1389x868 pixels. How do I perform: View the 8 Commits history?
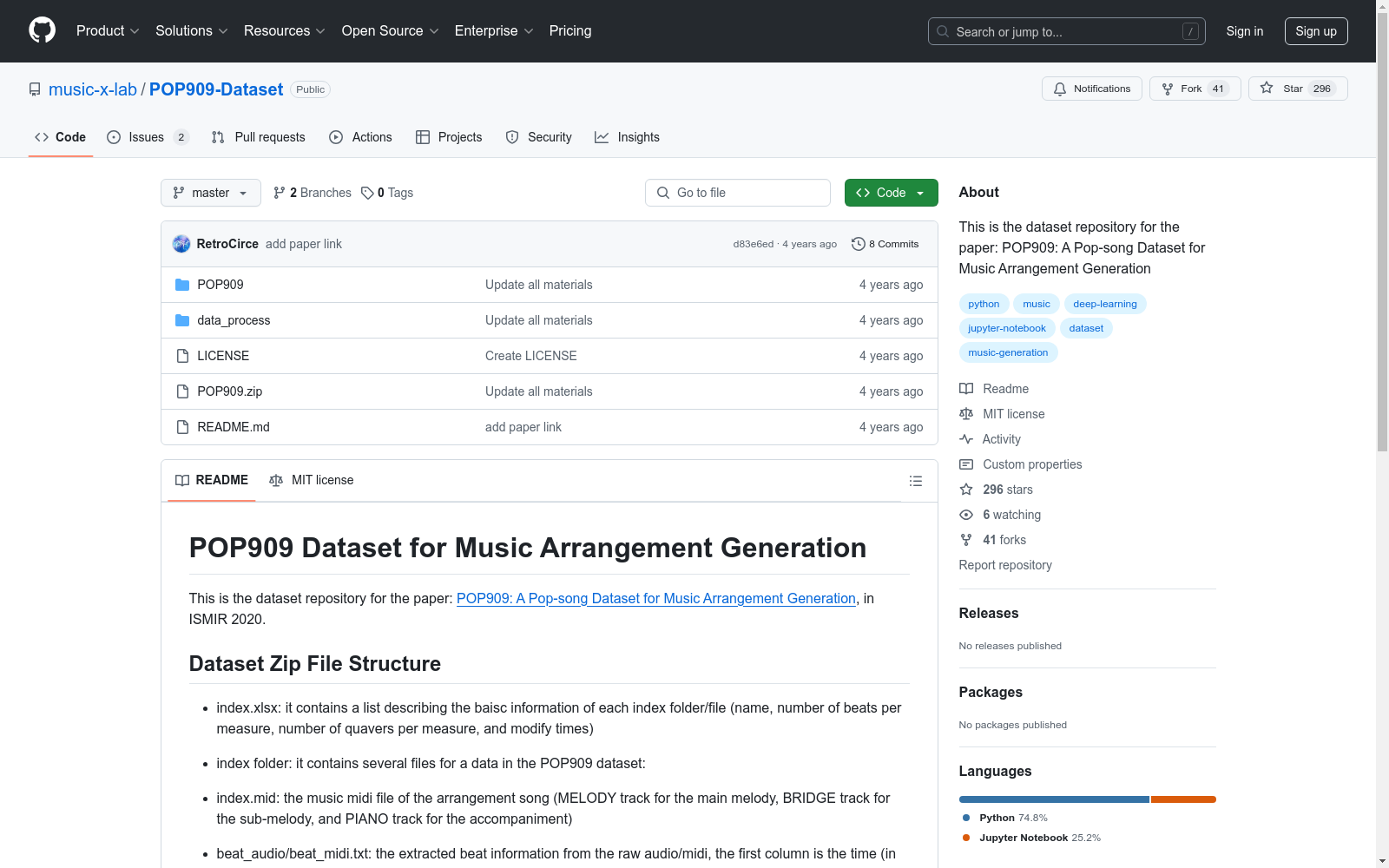click(885, 244)
